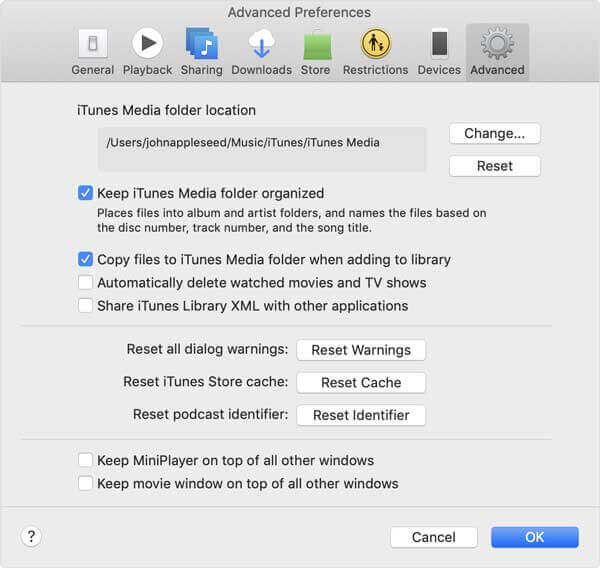Click the Reset Identifier button
The image size is (600, 568).
361,415
